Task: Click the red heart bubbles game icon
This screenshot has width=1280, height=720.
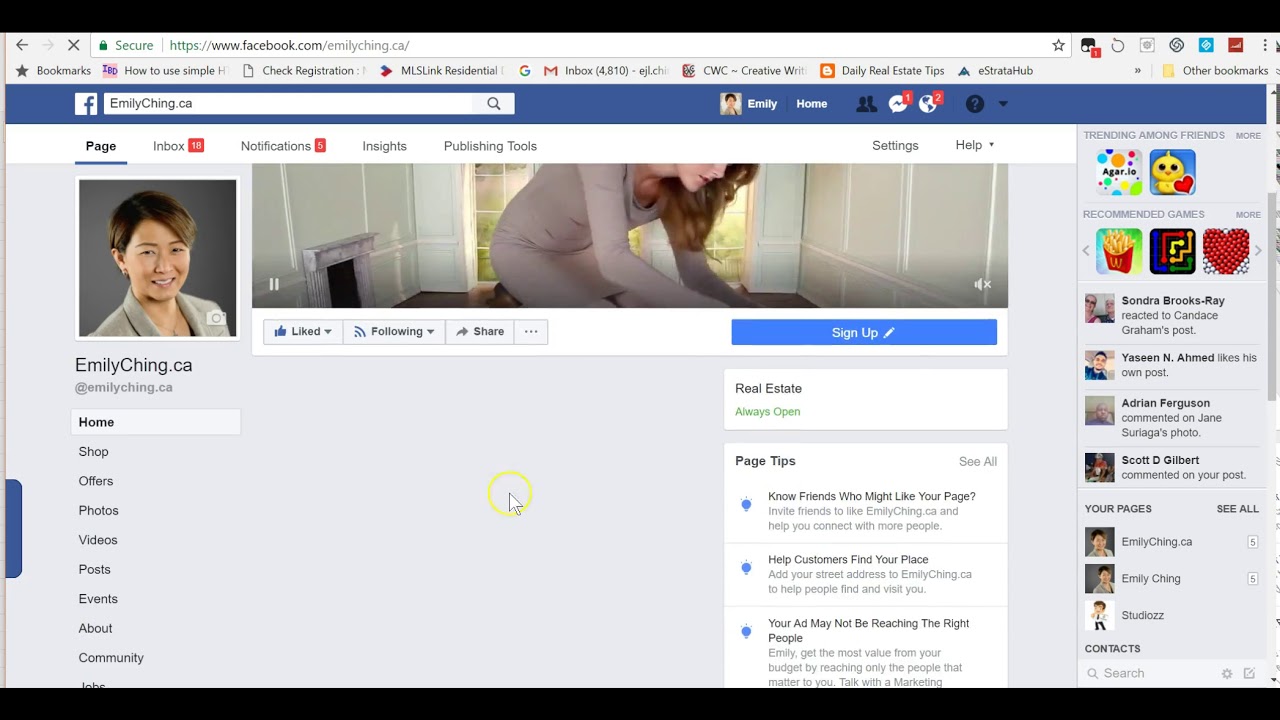Action: (1226, 251)
